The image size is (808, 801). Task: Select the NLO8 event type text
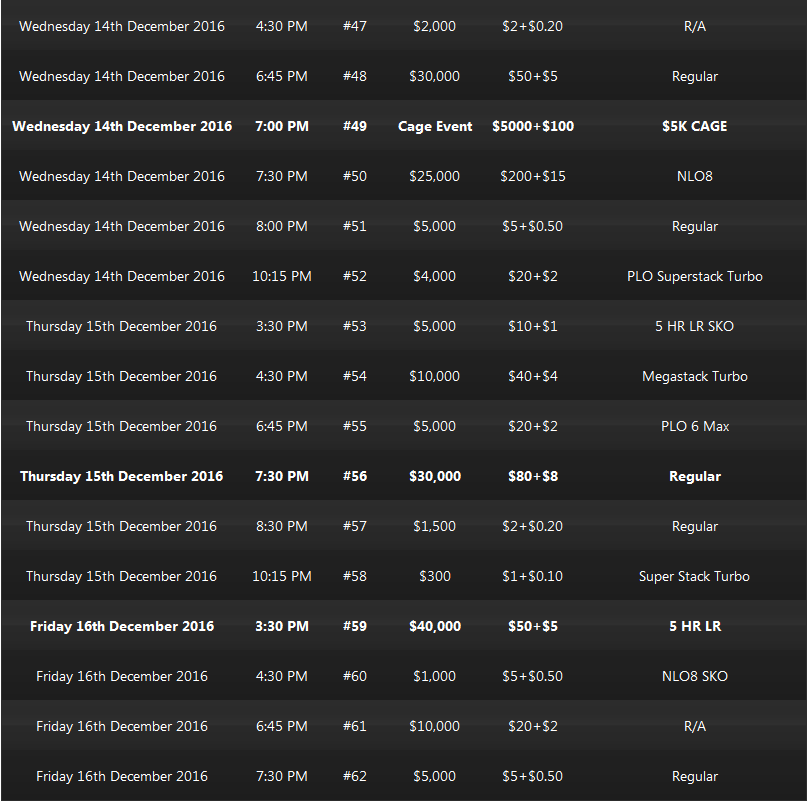(x=694, y=176)
